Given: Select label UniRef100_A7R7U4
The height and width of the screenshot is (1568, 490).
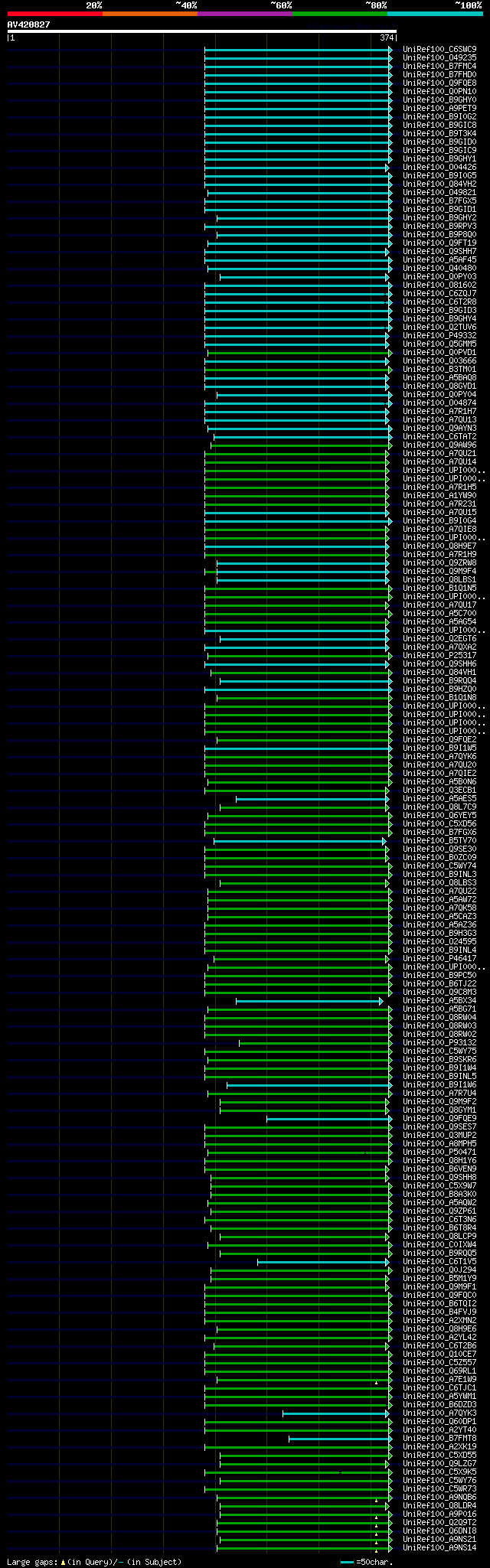Looking at the screenshot, I should 439,1093.
